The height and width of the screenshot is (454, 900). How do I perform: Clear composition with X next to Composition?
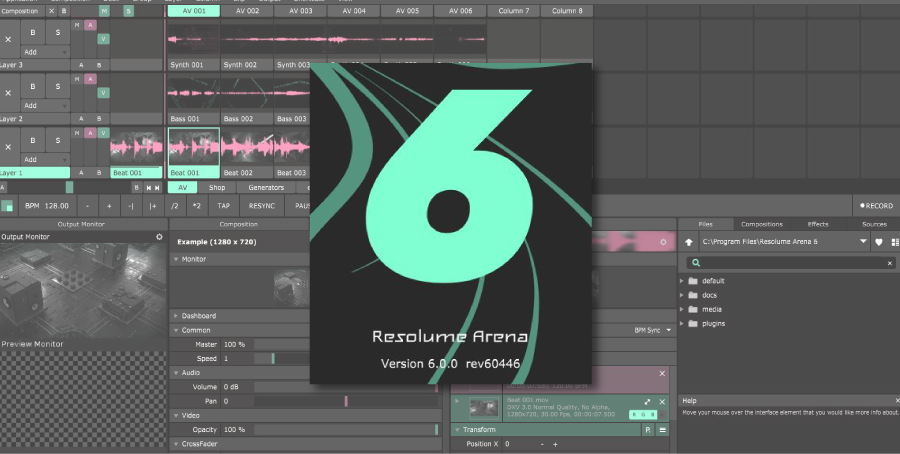[x=52, y=11]
